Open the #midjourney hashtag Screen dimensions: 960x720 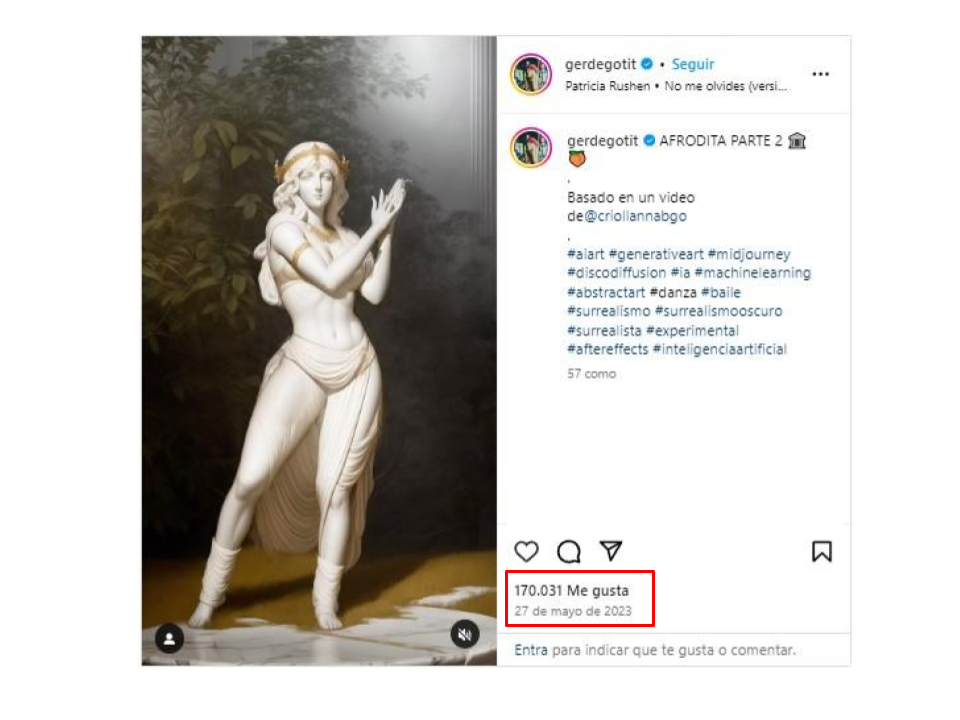pyautogui.click(x=749, y=254)
